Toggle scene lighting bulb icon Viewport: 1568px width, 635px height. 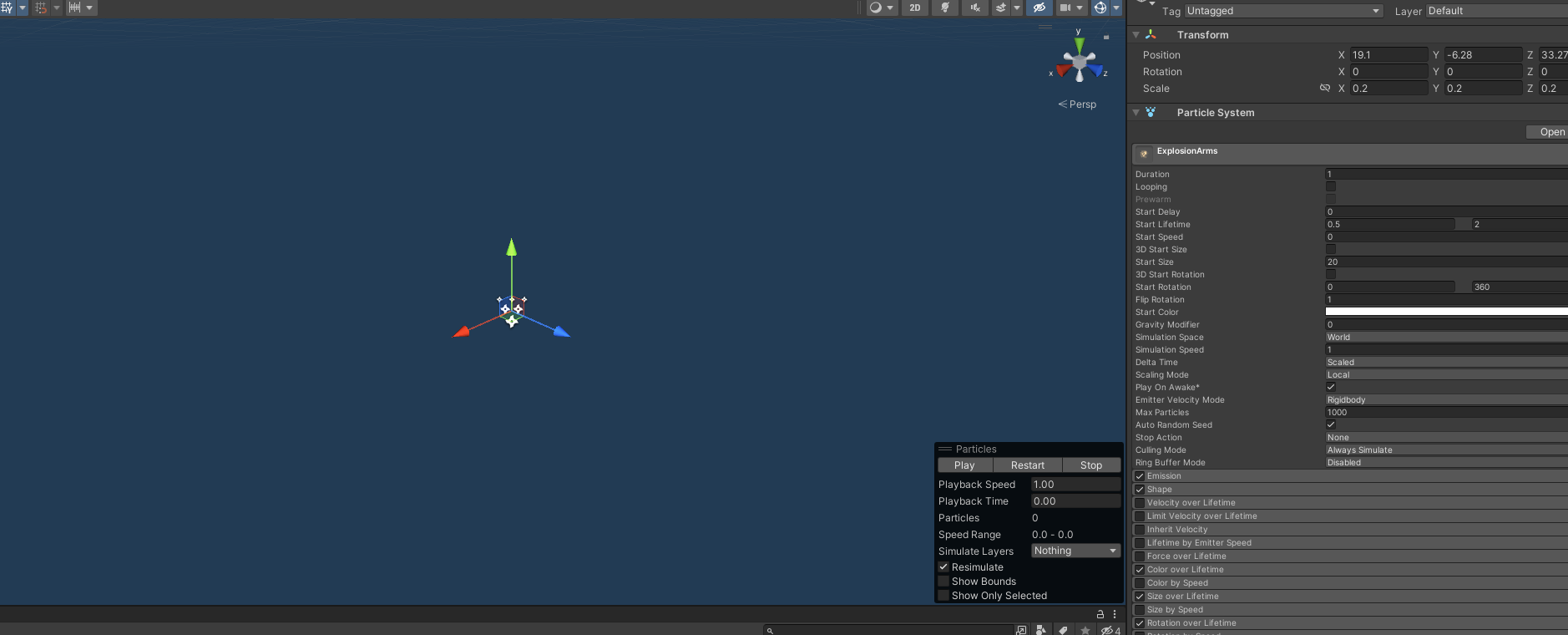945,8
